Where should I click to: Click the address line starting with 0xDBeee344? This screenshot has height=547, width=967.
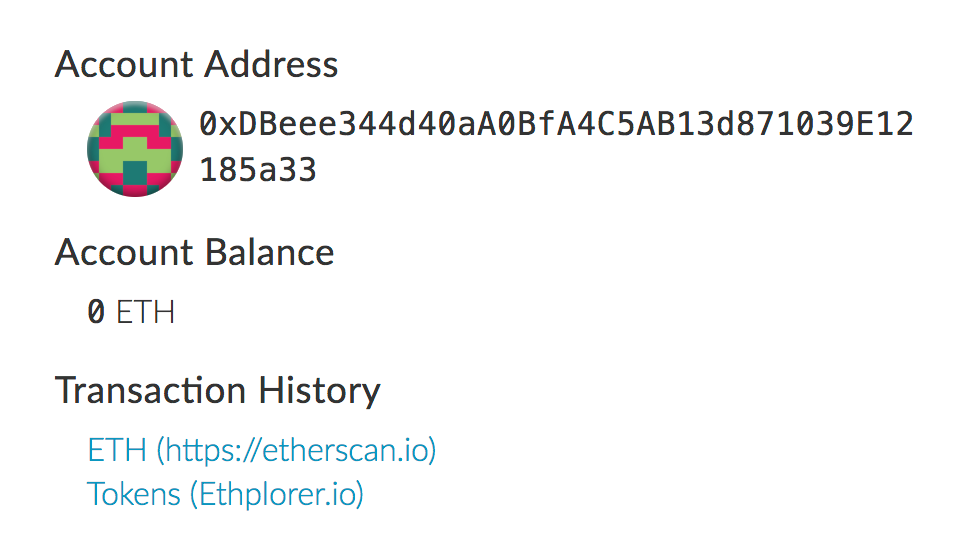point(556,125)
